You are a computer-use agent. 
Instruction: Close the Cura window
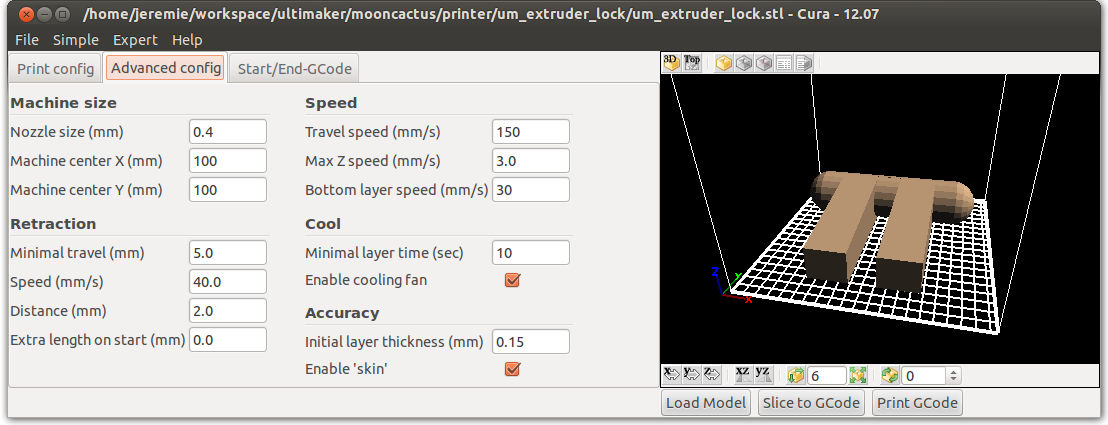25,13
